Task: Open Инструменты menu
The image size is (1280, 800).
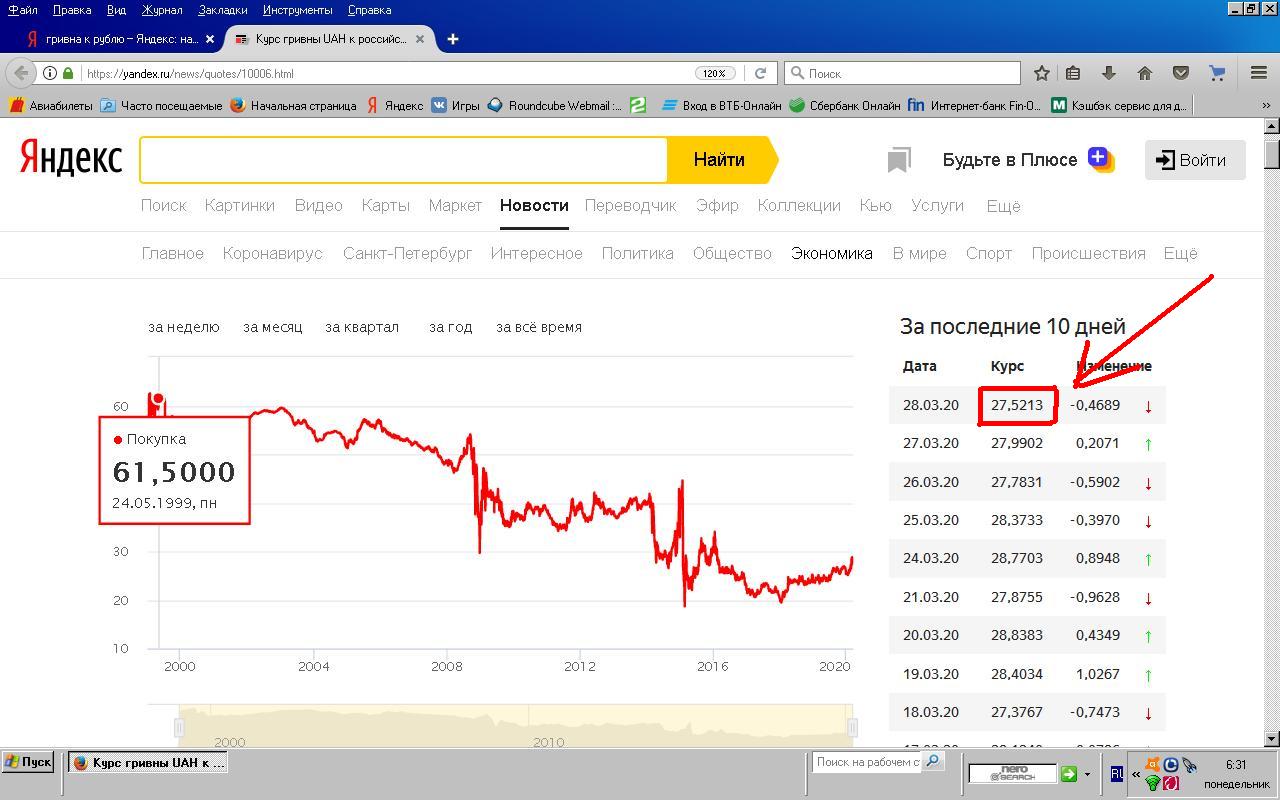Action: pos(297,10)
